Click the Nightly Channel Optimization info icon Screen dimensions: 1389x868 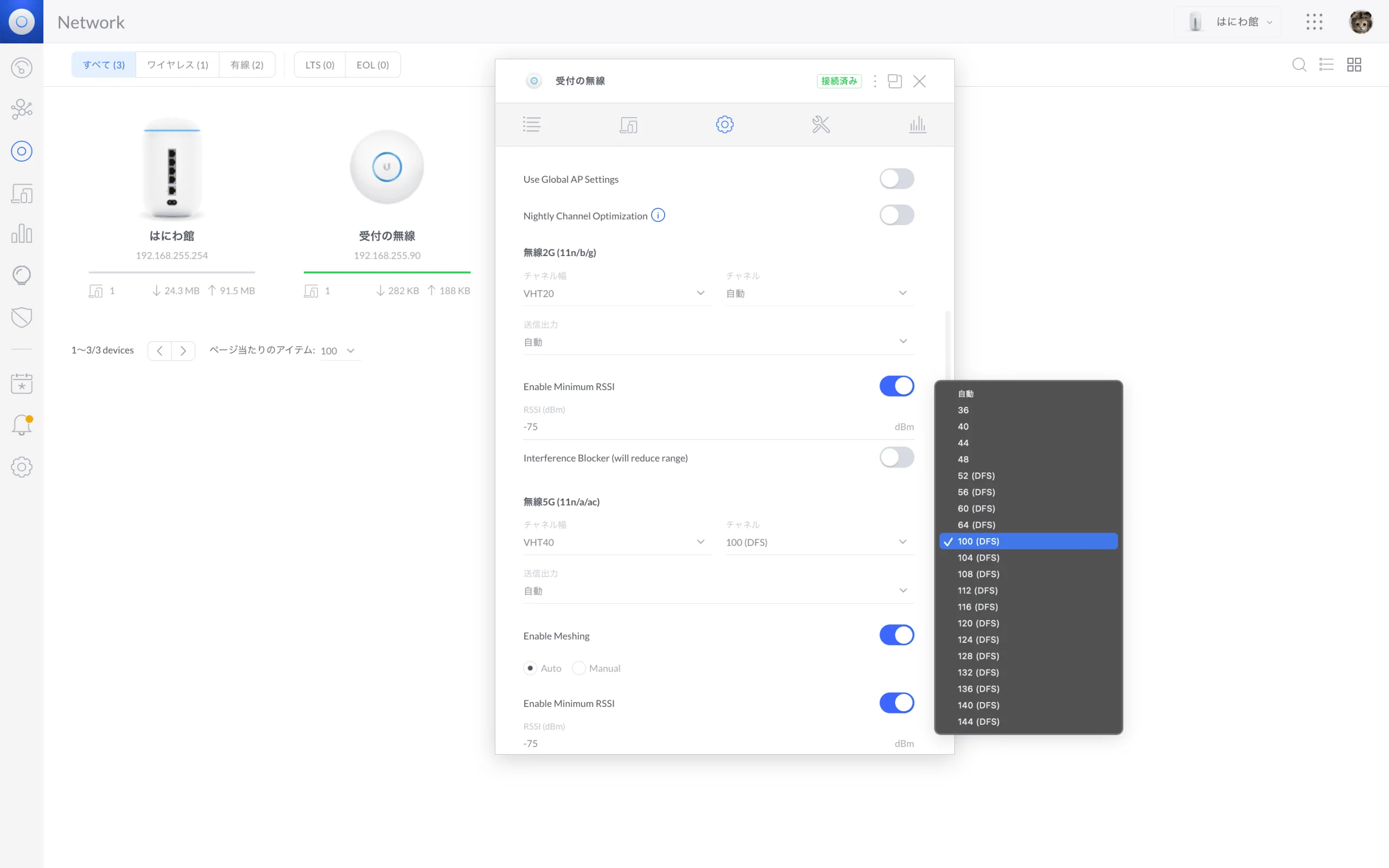tap(658, 215)
